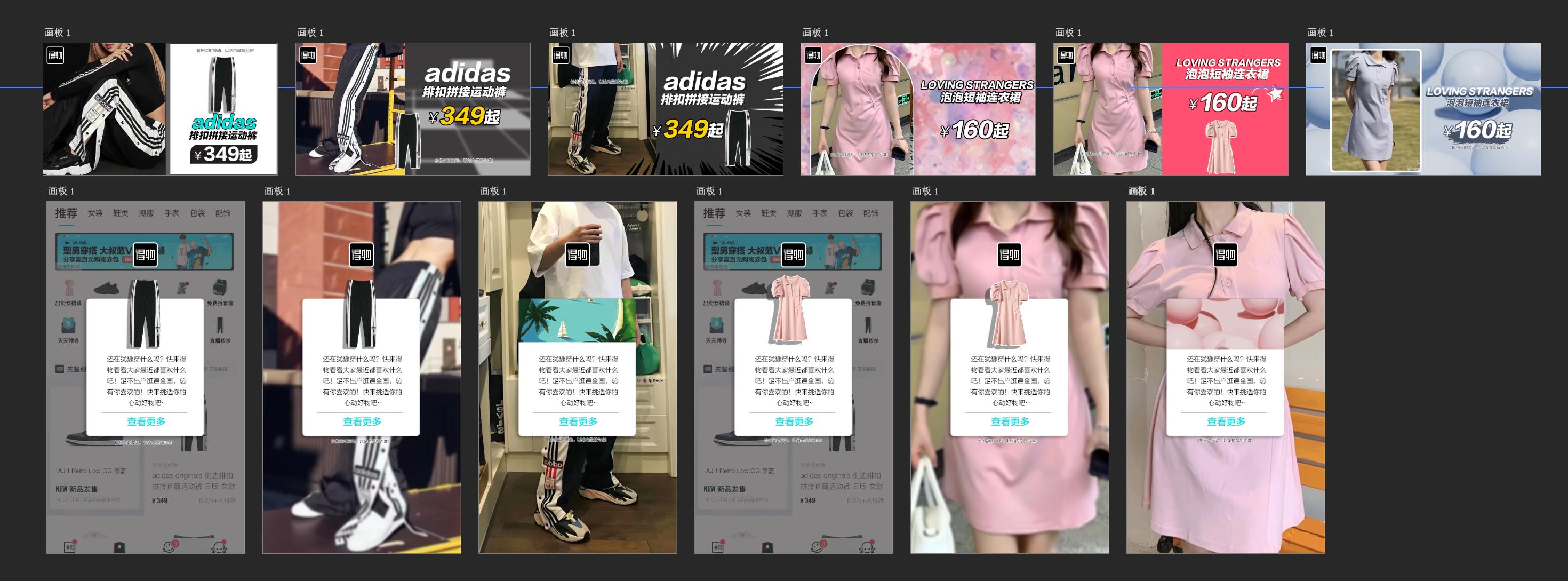
Task: Click 得物 logo on pink-balloon popup dress mockup
Action: click(x=1225, y=254)
